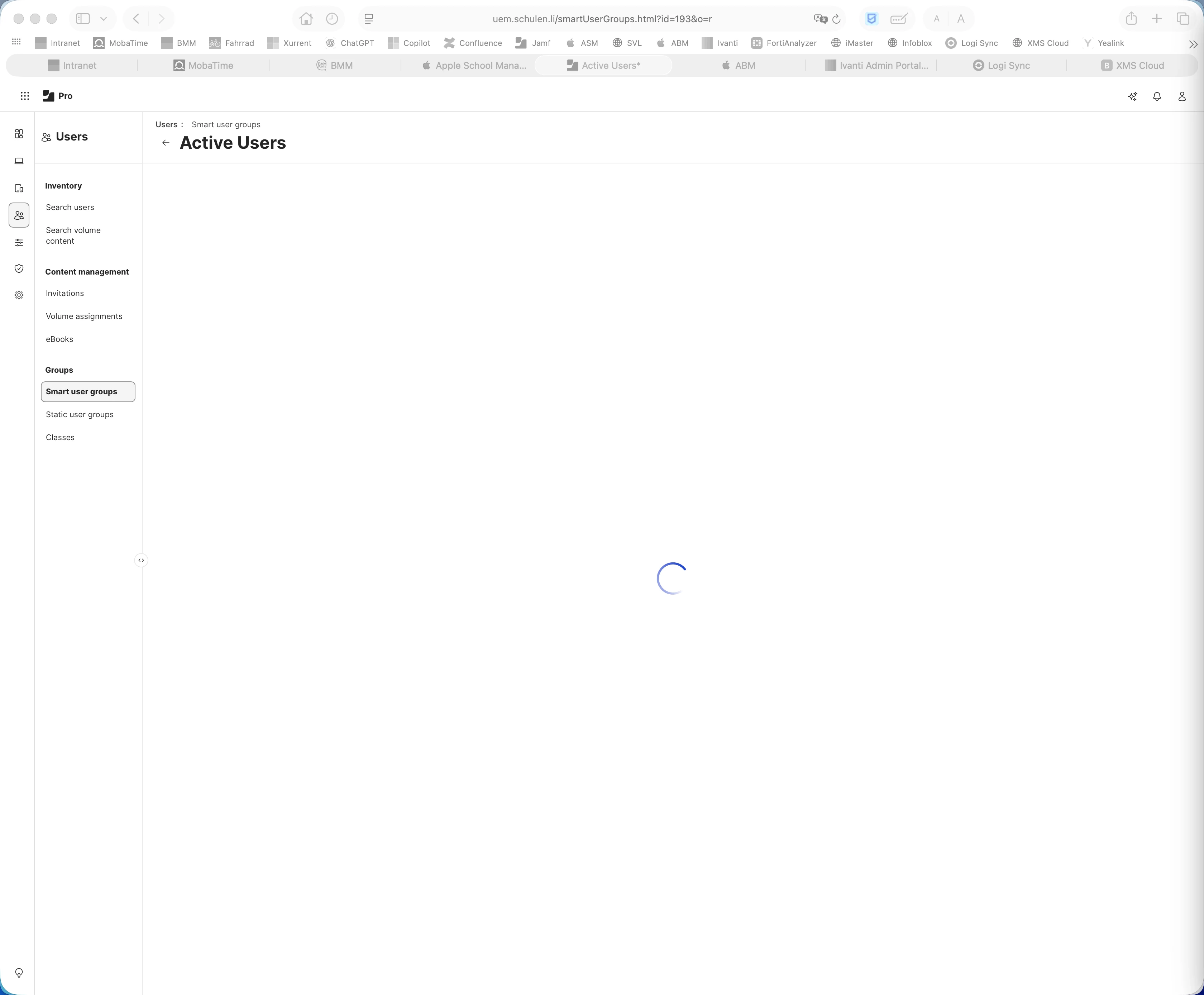Screen dimensions: 1204x995
Task: Open the Computers icon in left rail
Action: pyautogui.click(x=19, y=161)
